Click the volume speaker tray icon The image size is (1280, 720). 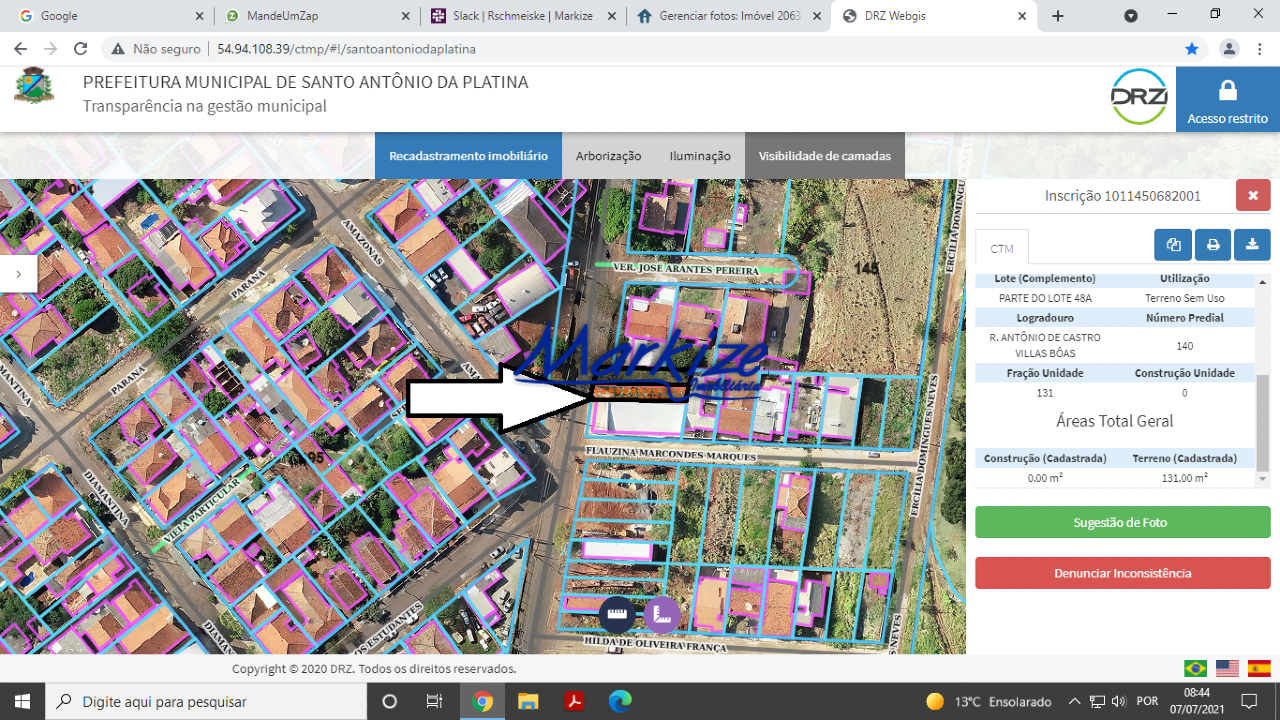click(1119, 701)
